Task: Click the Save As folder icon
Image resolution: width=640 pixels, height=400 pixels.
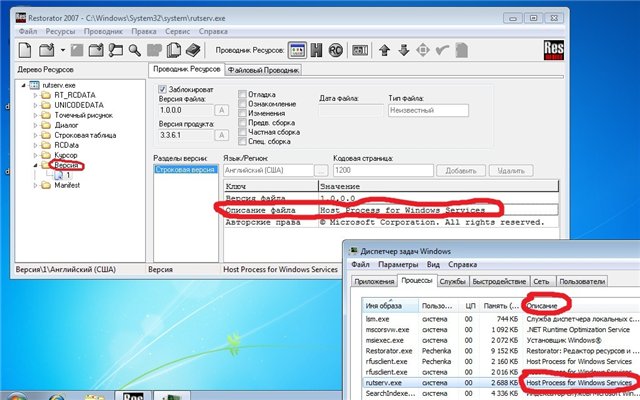Action: pyautogui.click(x=96, y=50)
